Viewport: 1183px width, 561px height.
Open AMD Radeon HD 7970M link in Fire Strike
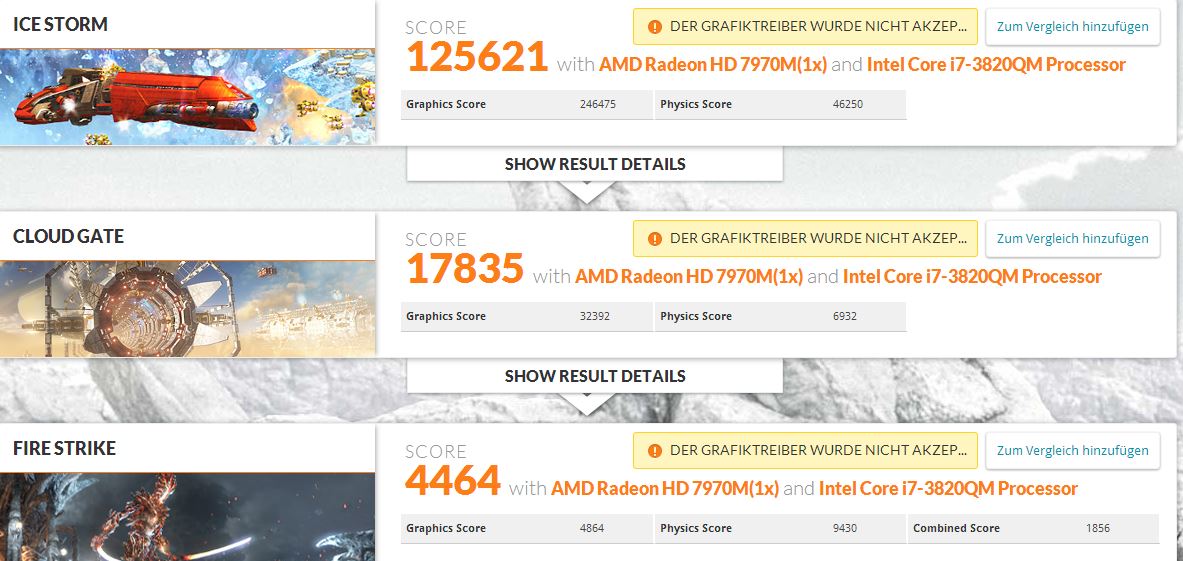point(665,489)
